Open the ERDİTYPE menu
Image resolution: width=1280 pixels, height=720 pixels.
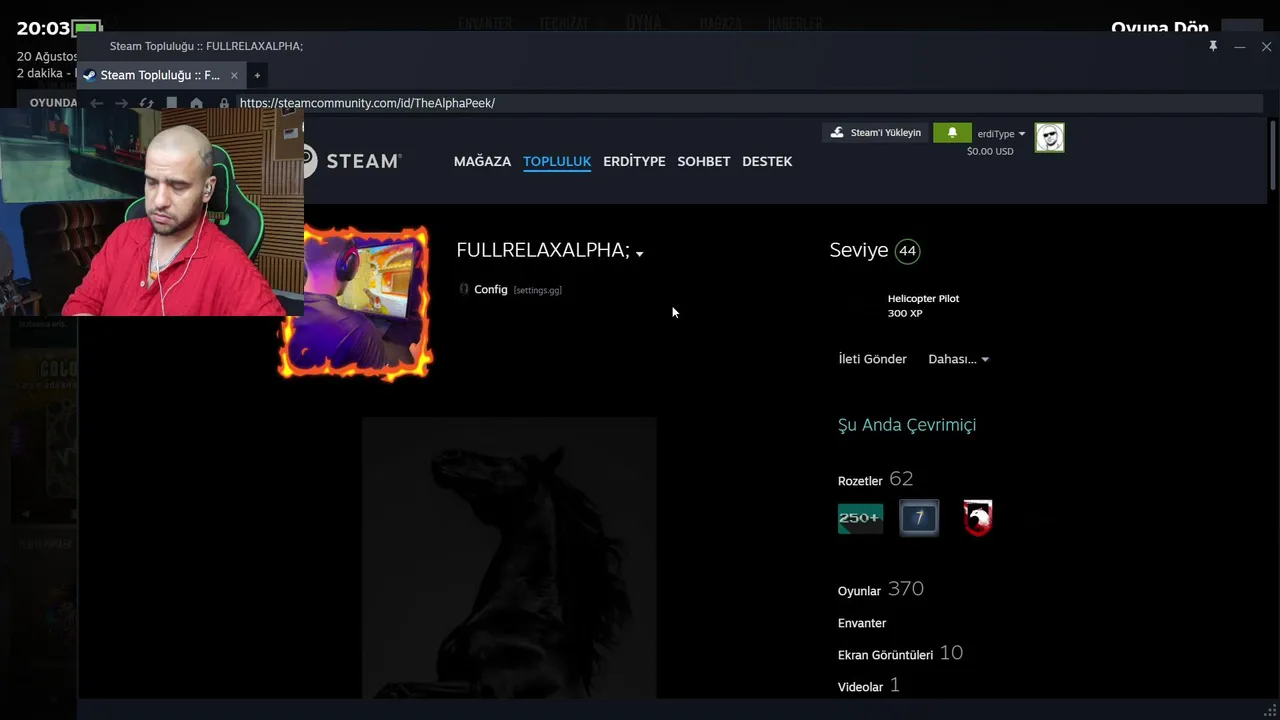634,161
